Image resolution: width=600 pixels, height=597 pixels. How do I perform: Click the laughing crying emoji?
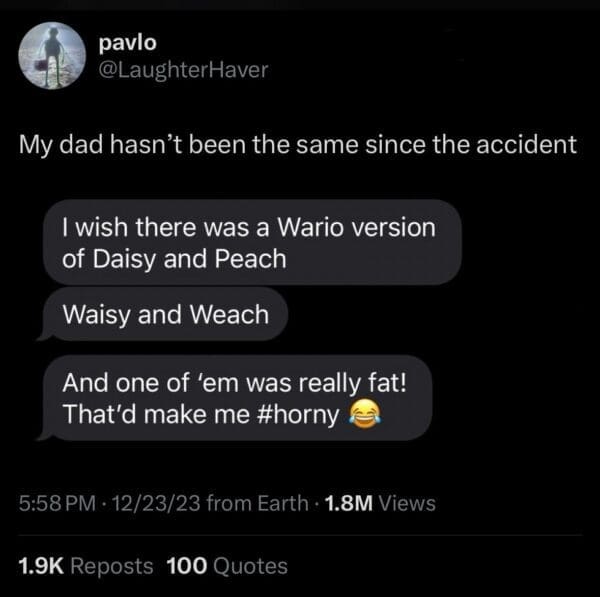pos(365,414)
